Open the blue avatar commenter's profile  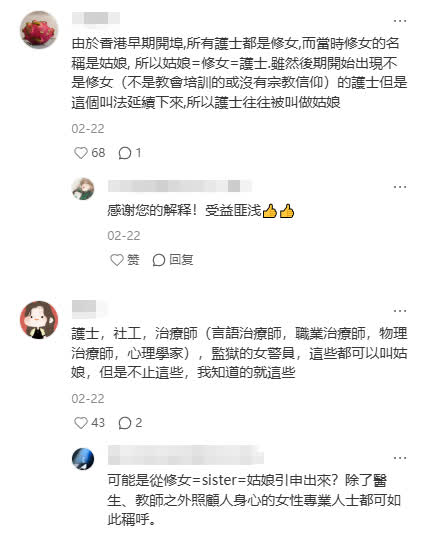[x=83, y=459]
